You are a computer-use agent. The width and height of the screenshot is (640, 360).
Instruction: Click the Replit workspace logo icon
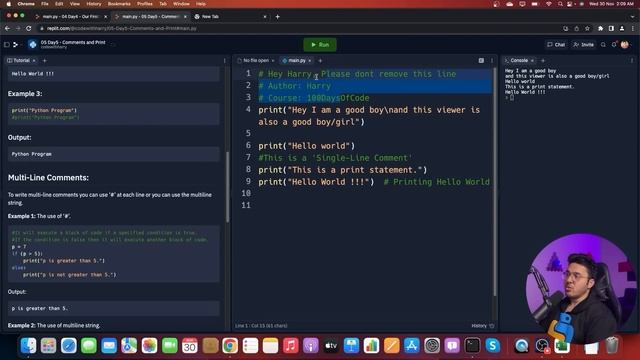tap(16, 44)
